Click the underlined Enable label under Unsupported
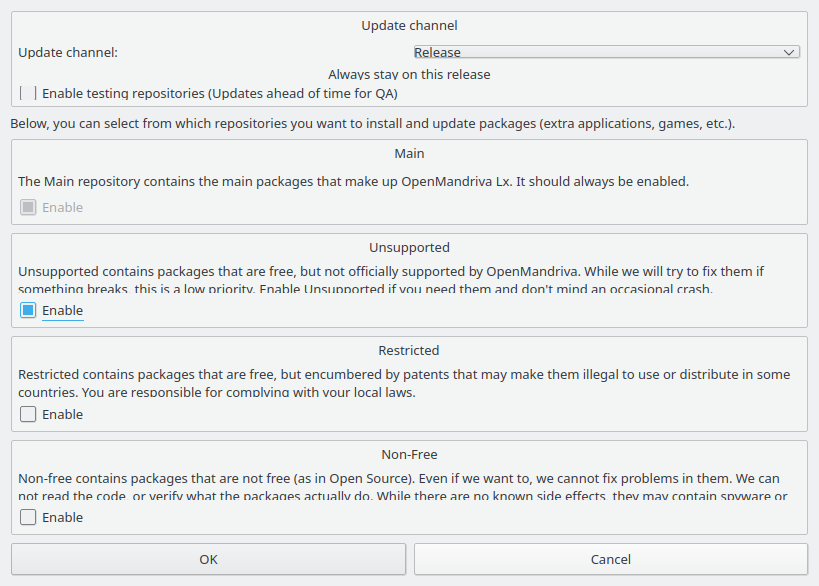 pos(63,310)
